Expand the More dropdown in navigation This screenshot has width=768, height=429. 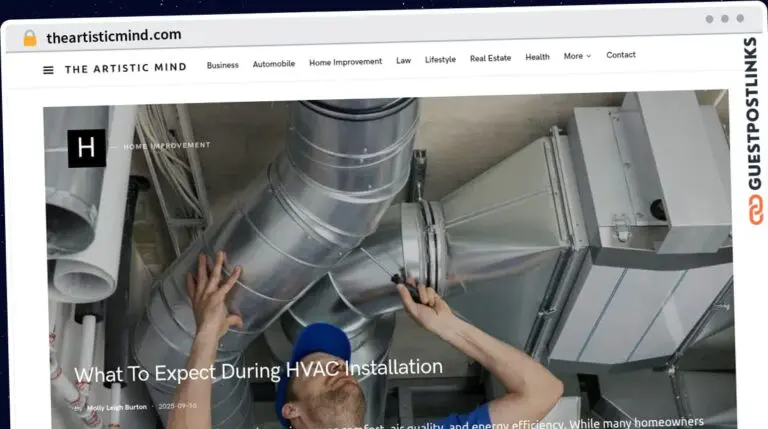[577, 56]
